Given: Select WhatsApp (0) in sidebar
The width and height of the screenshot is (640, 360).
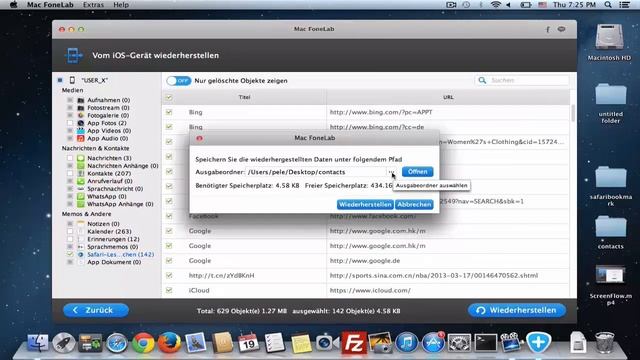Looking at the screenshot, I should coord(107,197).
